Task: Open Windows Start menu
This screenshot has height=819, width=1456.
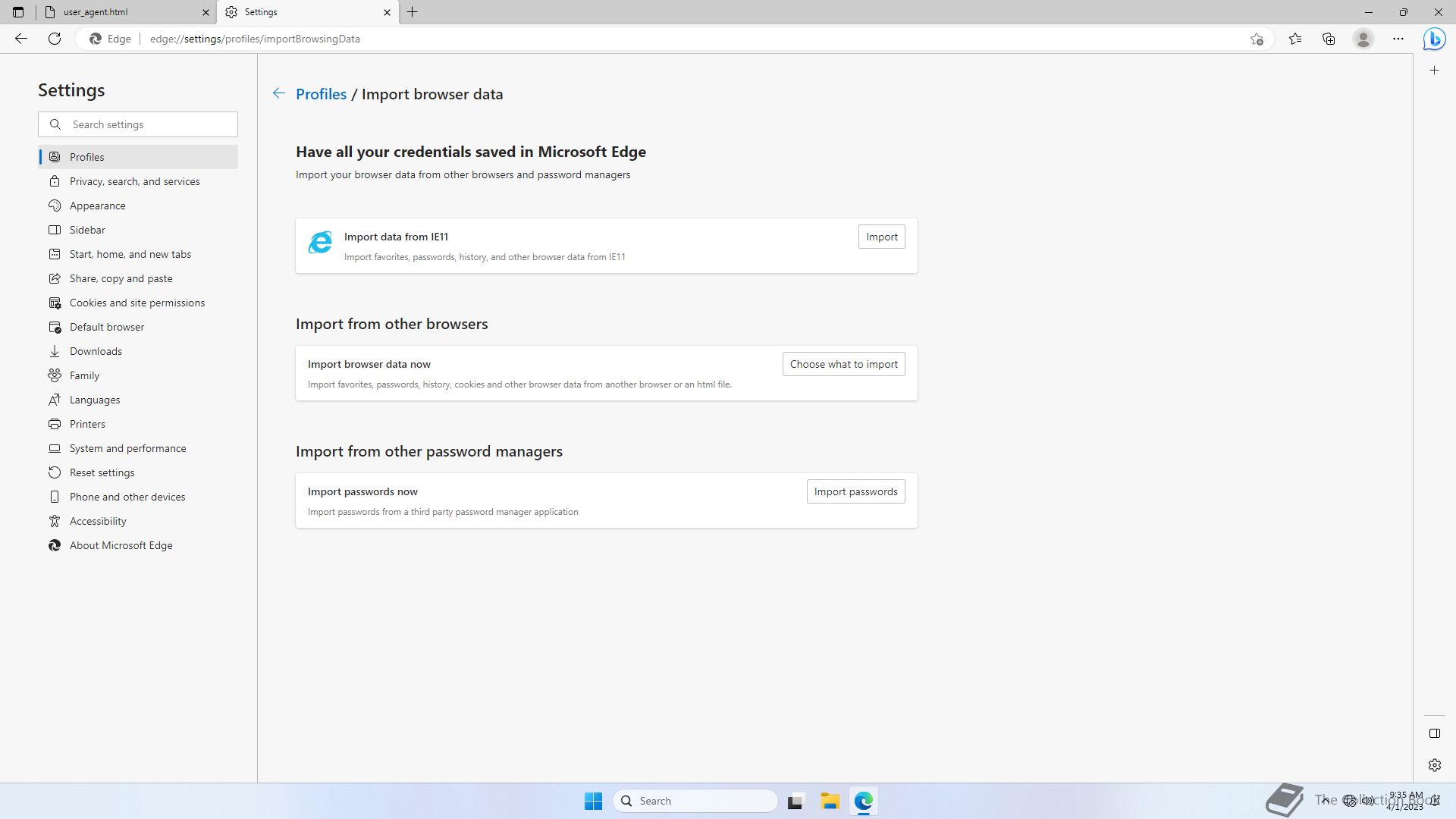Action: click(593, 801)
